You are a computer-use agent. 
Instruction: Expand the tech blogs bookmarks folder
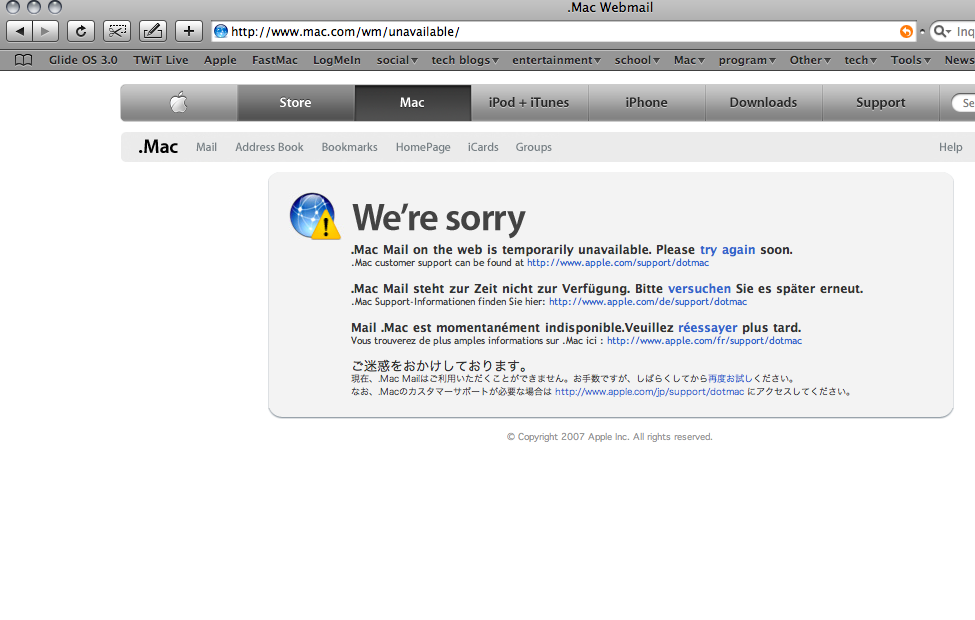pyautogui.click(x=465, y=60)
